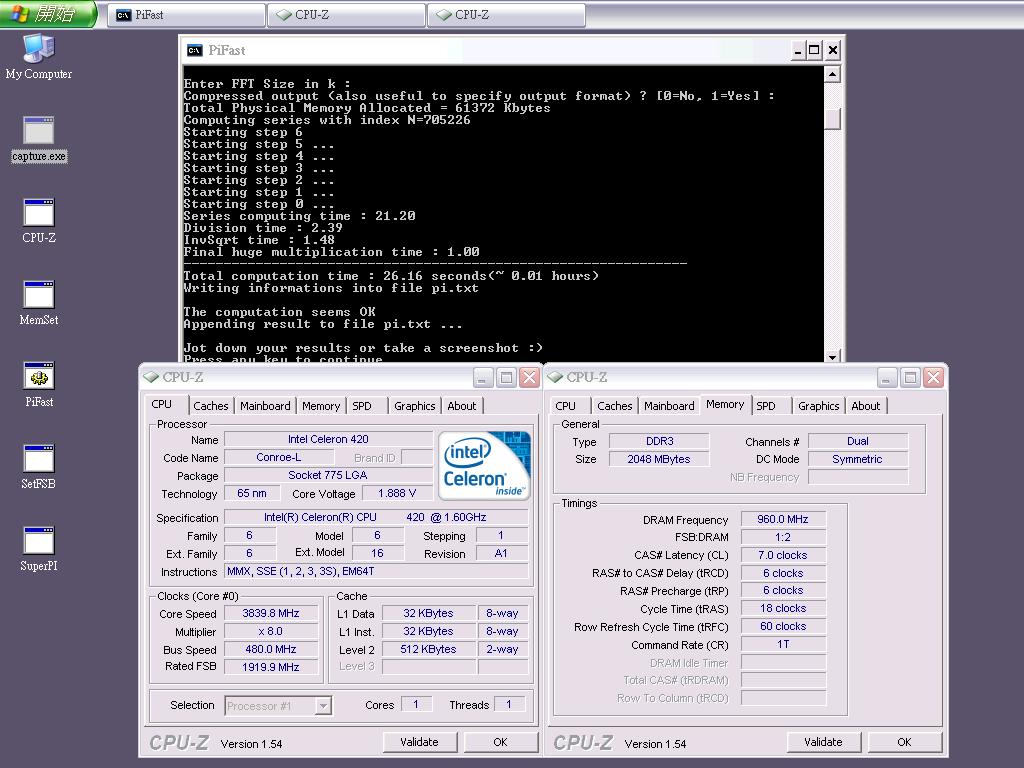This screenshot has width=1024, height=768.
Task: Open About tab in left CPU-Z window
Action: tap(462, 406)
